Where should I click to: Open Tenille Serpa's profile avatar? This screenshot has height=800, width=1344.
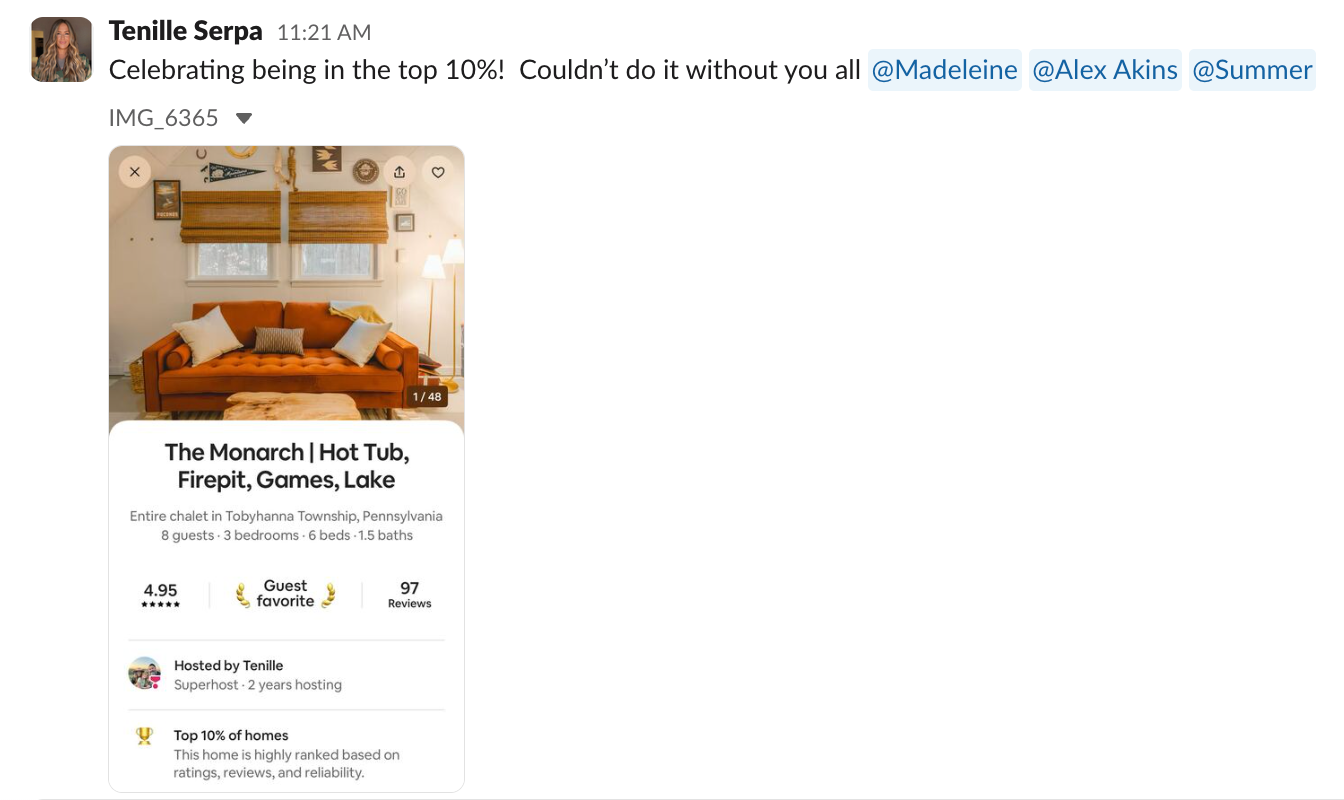62,49
